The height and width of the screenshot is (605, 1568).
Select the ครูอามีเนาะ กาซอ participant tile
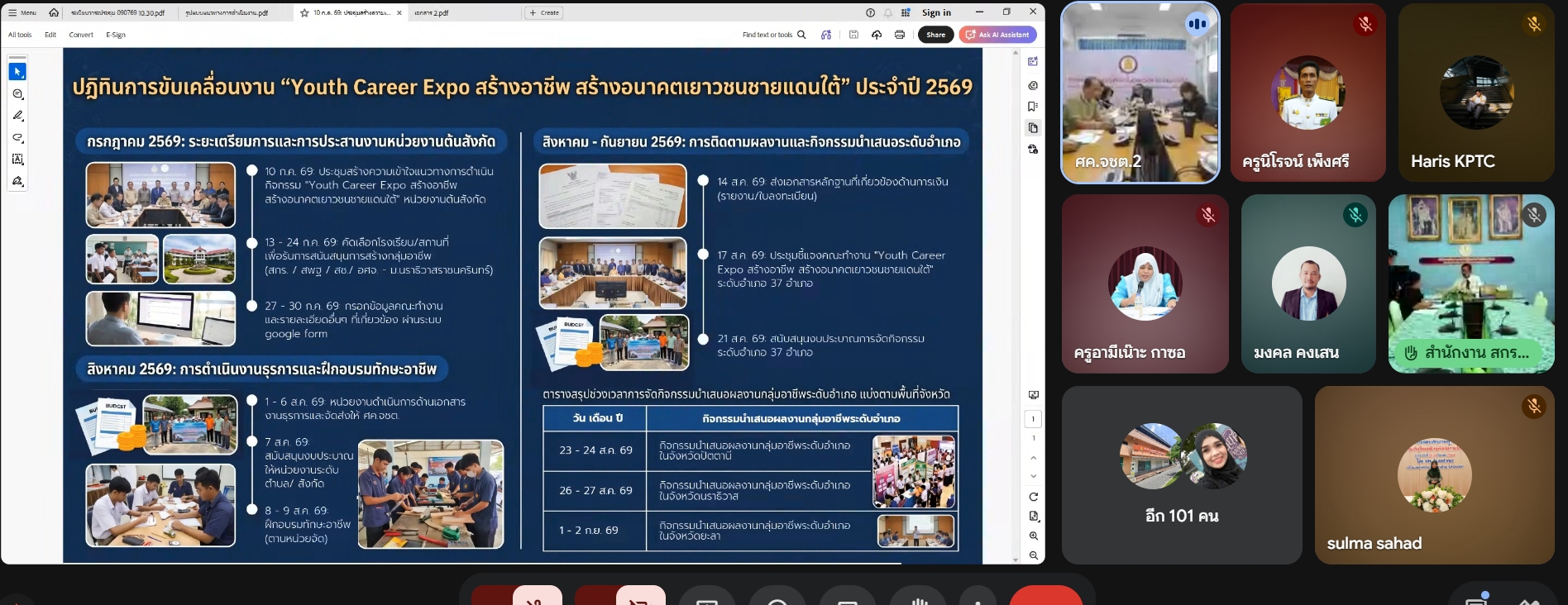click(x=1145, y=284)
